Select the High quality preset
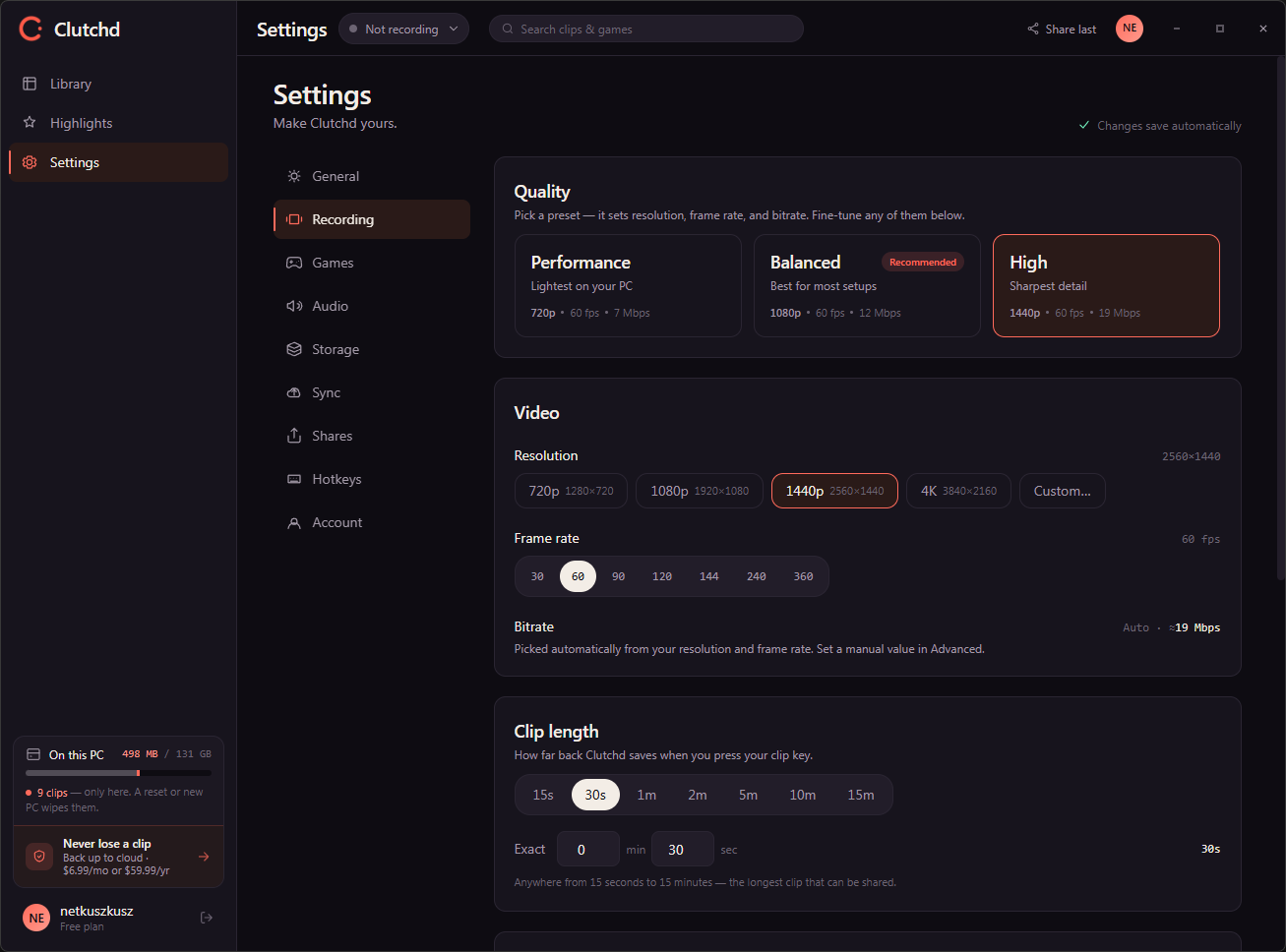Viewport: 1286px width, 952px height. (1106, 286)
